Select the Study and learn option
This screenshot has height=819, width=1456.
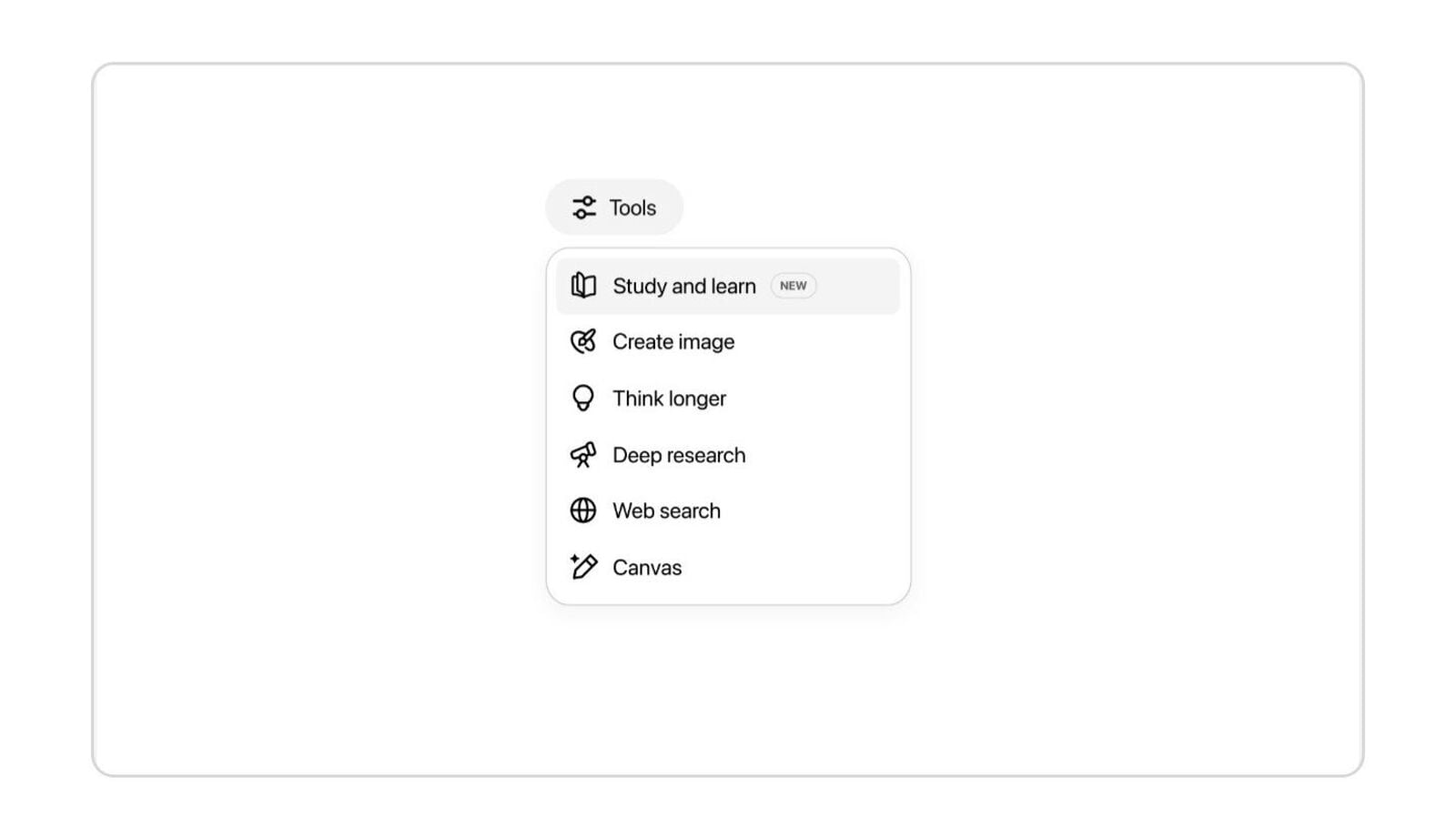pos(684,286)
